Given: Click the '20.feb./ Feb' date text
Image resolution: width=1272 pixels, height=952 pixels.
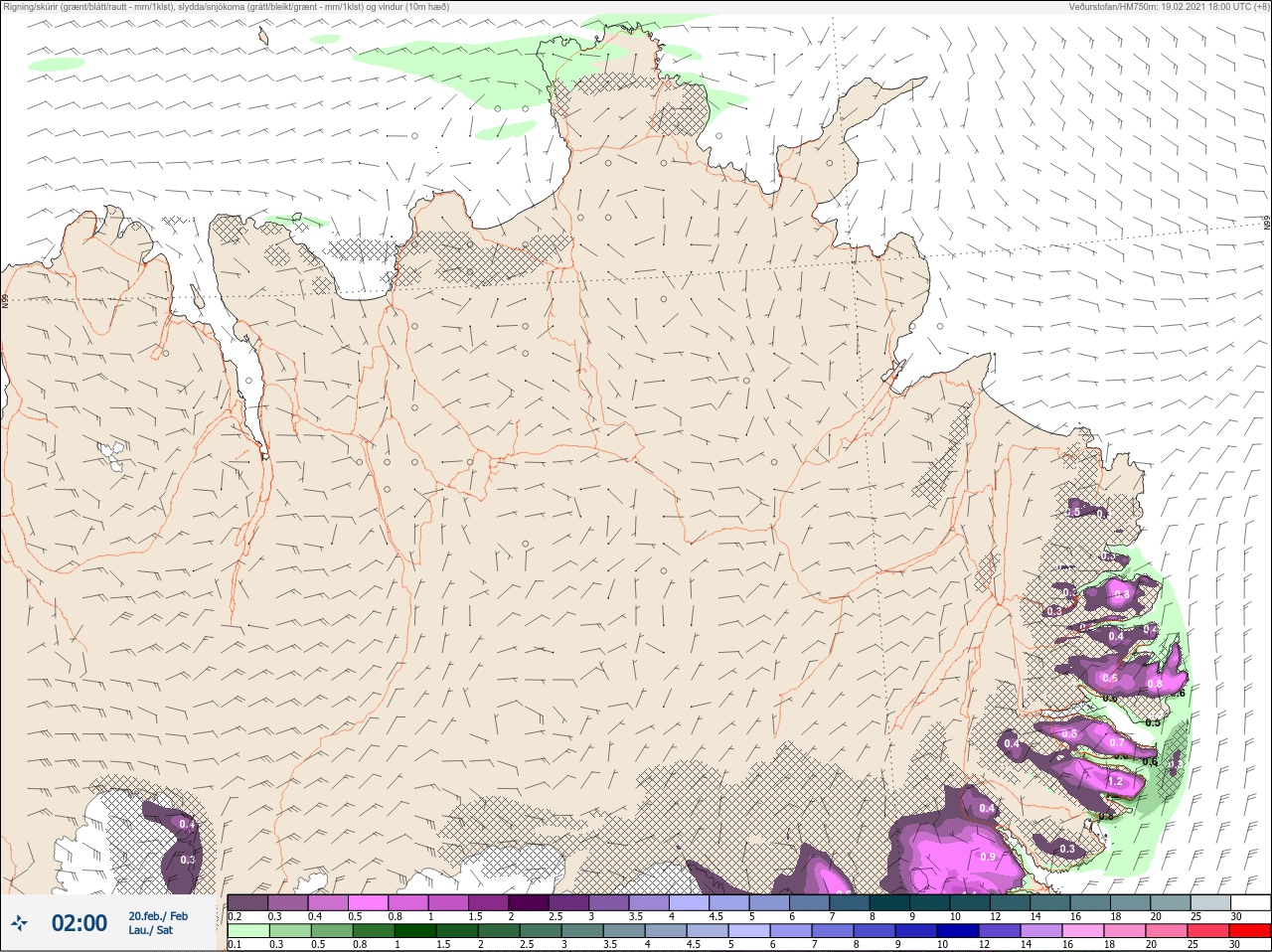Looking at the screenshot, I should pyautogui.click(x=158, y=916).
